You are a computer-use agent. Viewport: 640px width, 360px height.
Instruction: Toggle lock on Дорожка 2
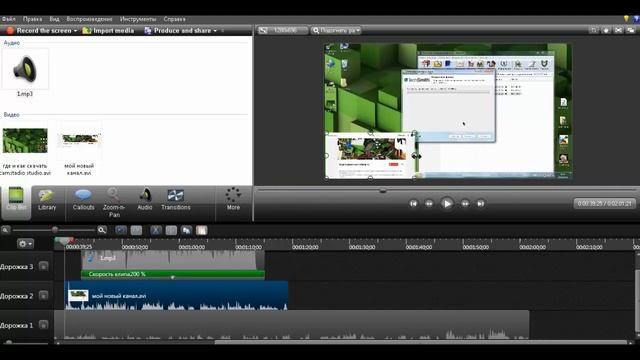[43, 296]
